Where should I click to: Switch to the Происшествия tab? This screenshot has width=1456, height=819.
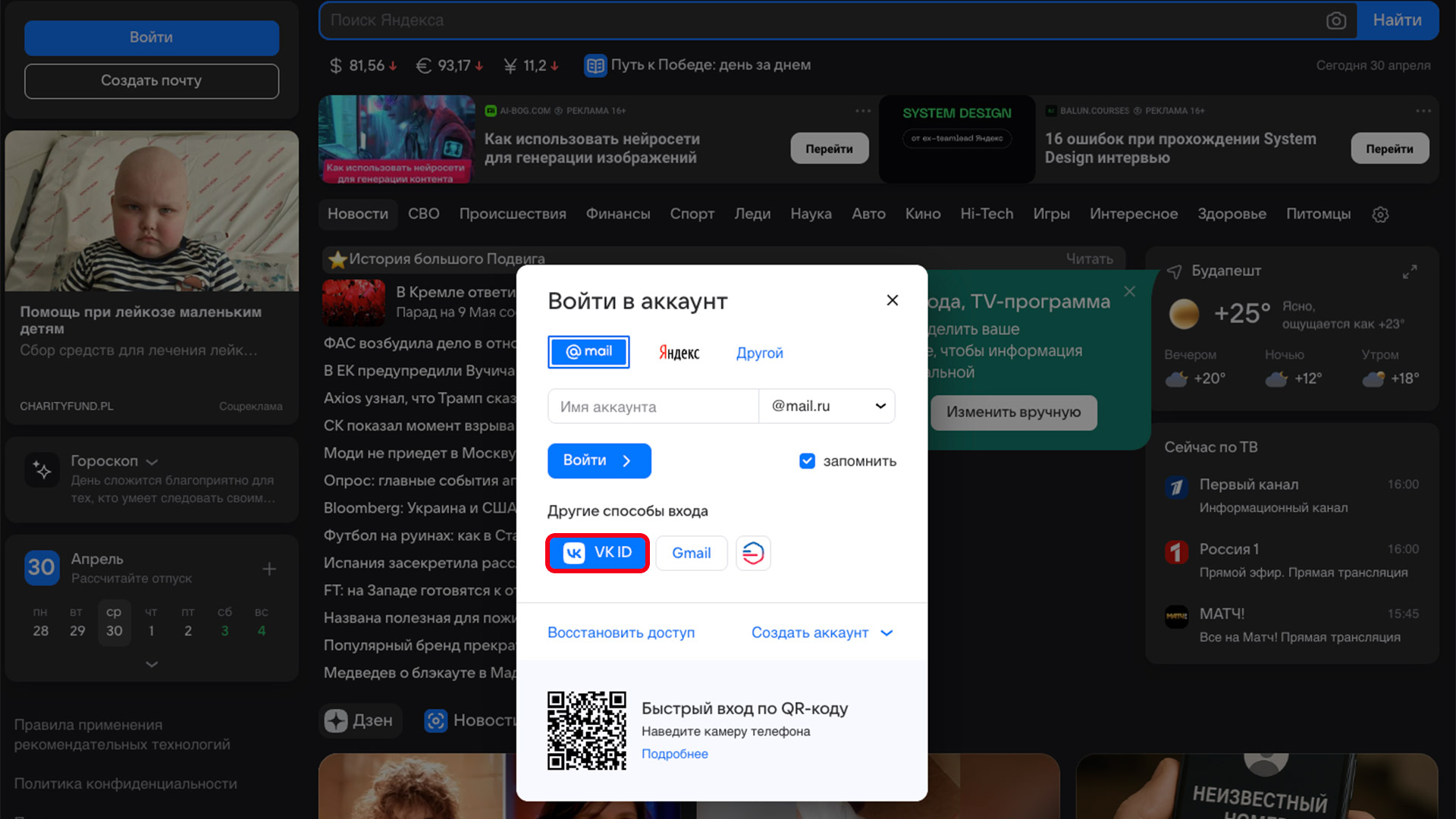click(513, 214)
